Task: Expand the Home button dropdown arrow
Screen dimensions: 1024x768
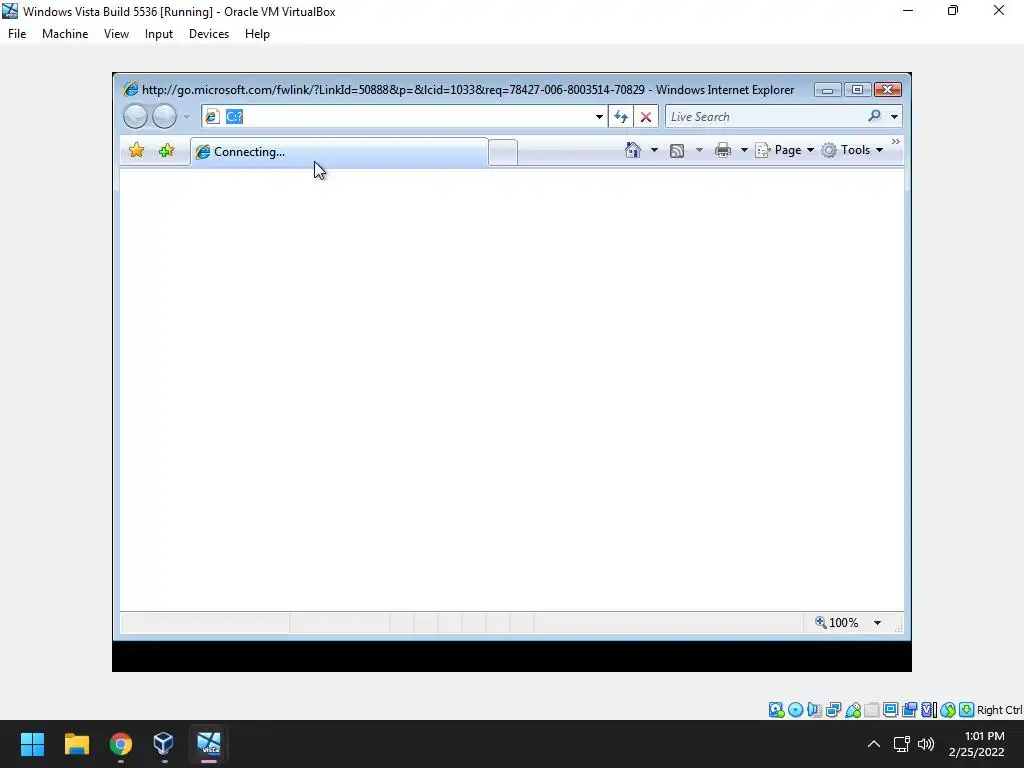Action: click(654, 150)
